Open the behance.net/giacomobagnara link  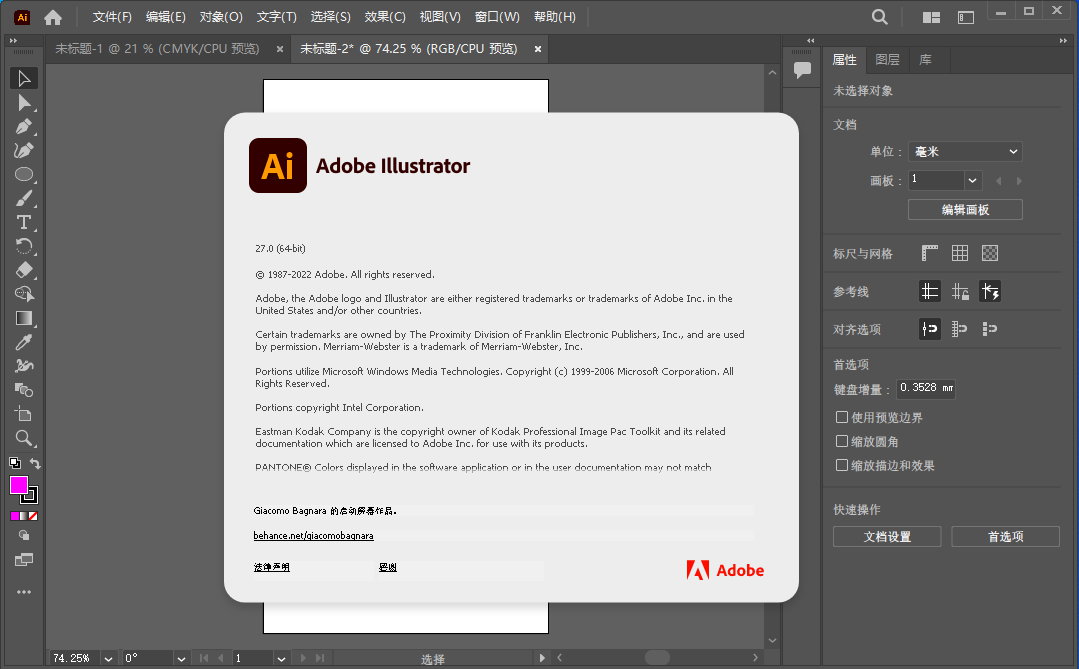pyautogui.click(x=313, y=536)
